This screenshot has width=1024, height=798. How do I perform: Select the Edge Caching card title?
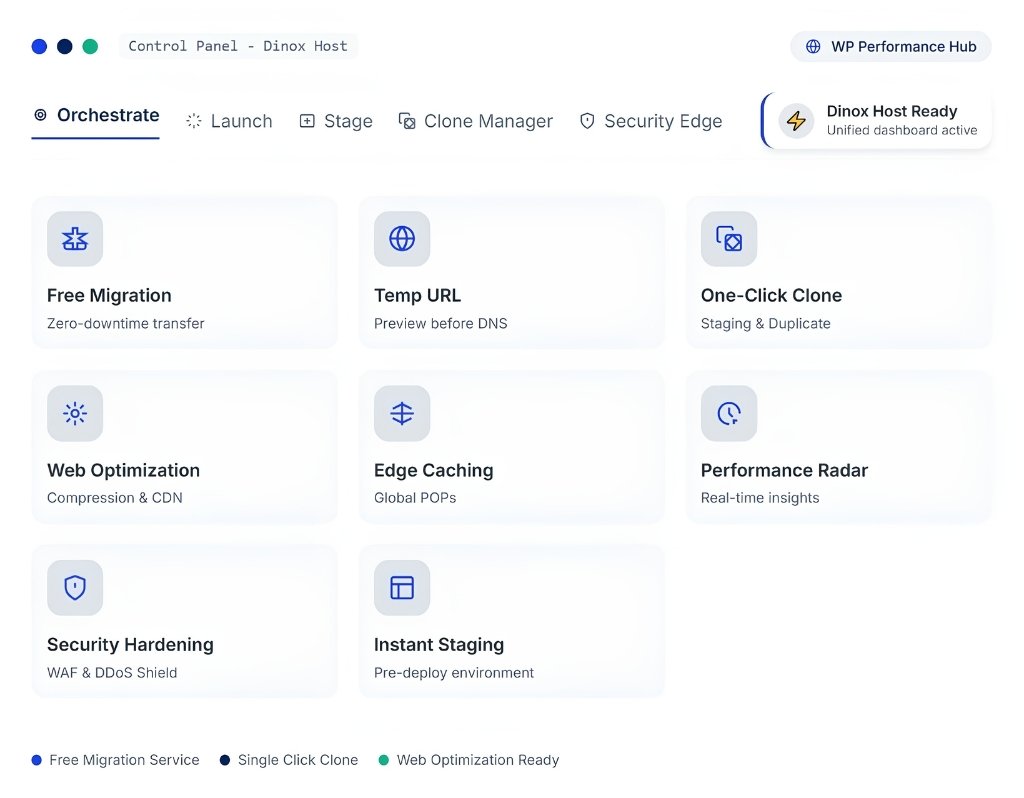(x=434, y=470)
